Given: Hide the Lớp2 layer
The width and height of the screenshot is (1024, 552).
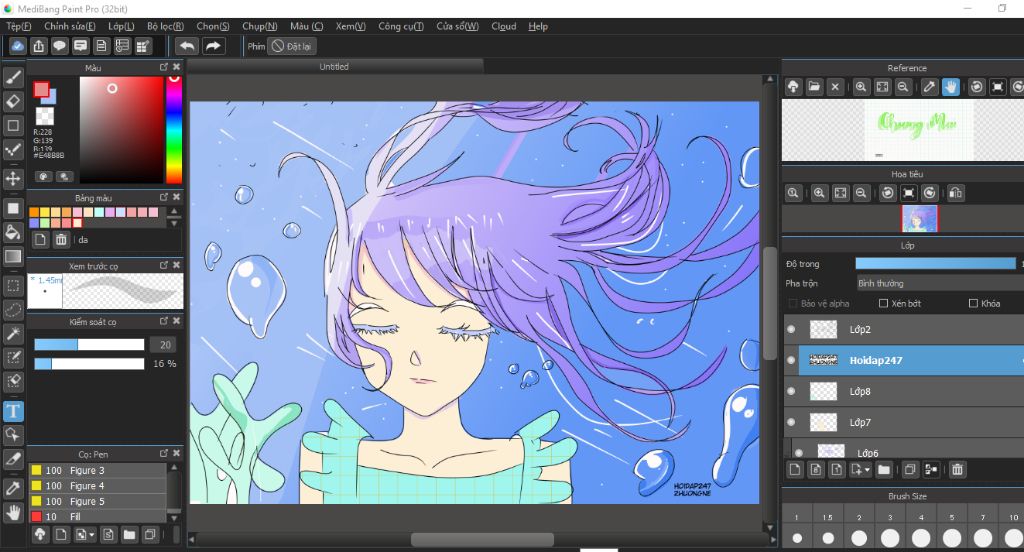Looking at the screenshot, I should (792, 329).
